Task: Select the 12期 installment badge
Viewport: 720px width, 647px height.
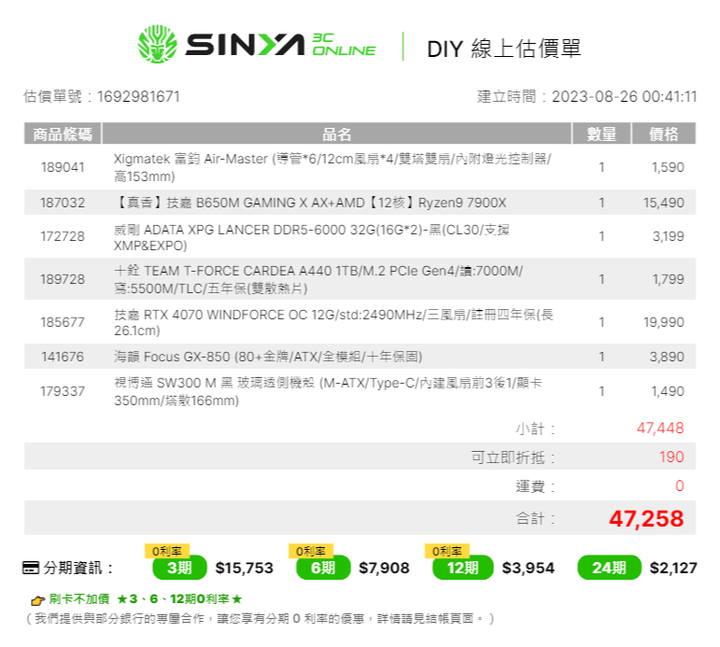Action: (463, 568)
